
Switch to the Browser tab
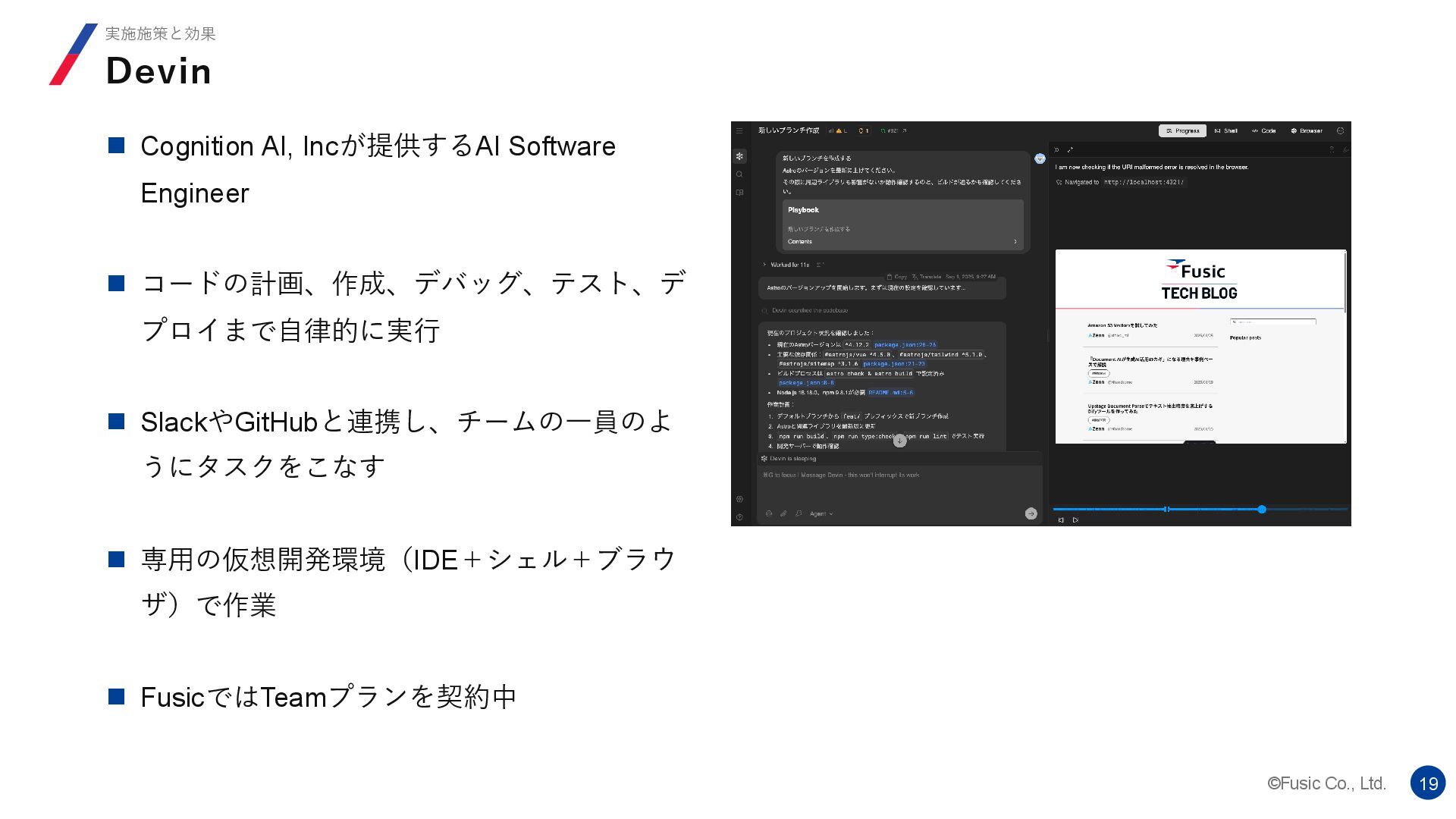[x=1307, y=130]
